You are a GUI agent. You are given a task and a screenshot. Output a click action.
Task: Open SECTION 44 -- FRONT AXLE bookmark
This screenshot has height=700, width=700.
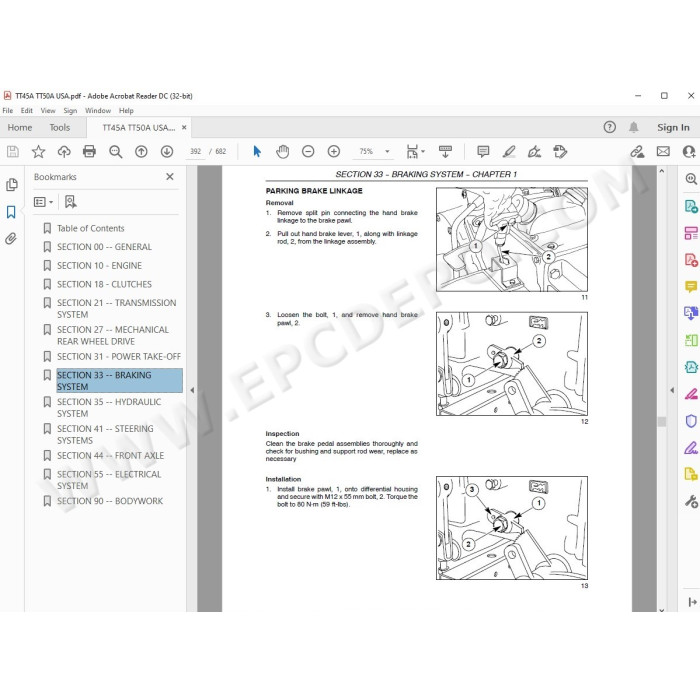point(110,456)
